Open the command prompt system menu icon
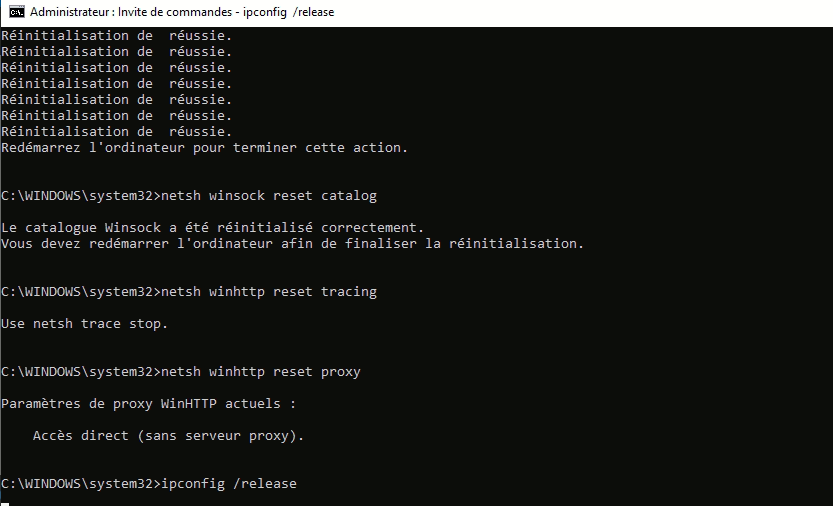833x506 pixels. (16, 12)
